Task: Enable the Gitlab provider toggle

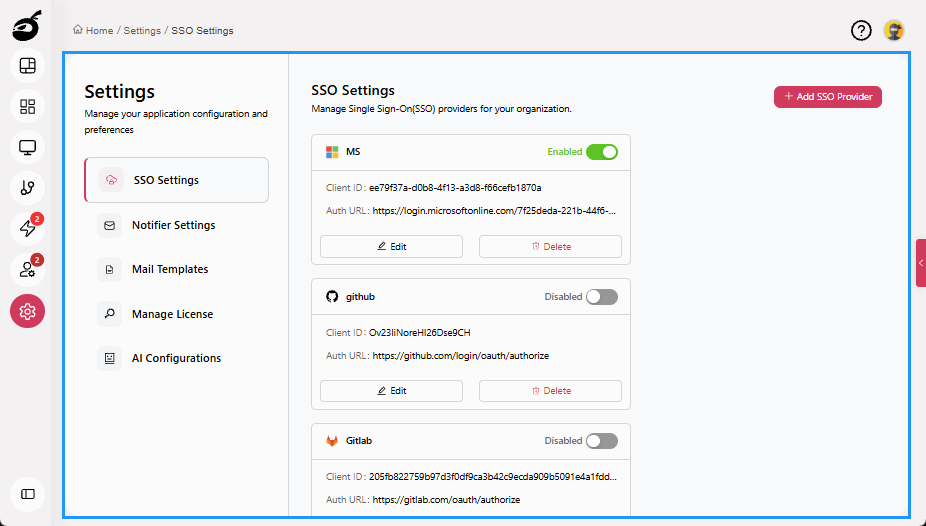Action: [x=602, y=441]
